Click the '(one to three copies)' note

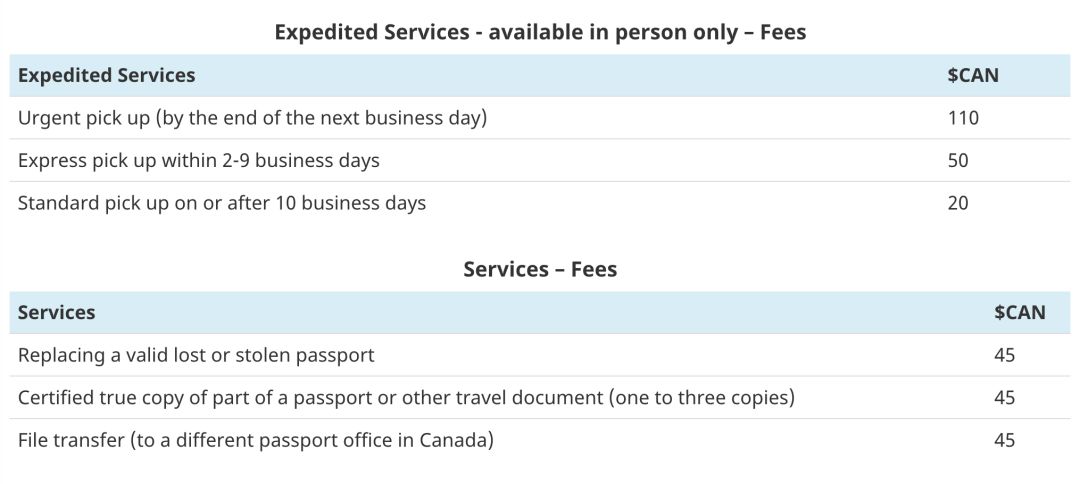700,398
